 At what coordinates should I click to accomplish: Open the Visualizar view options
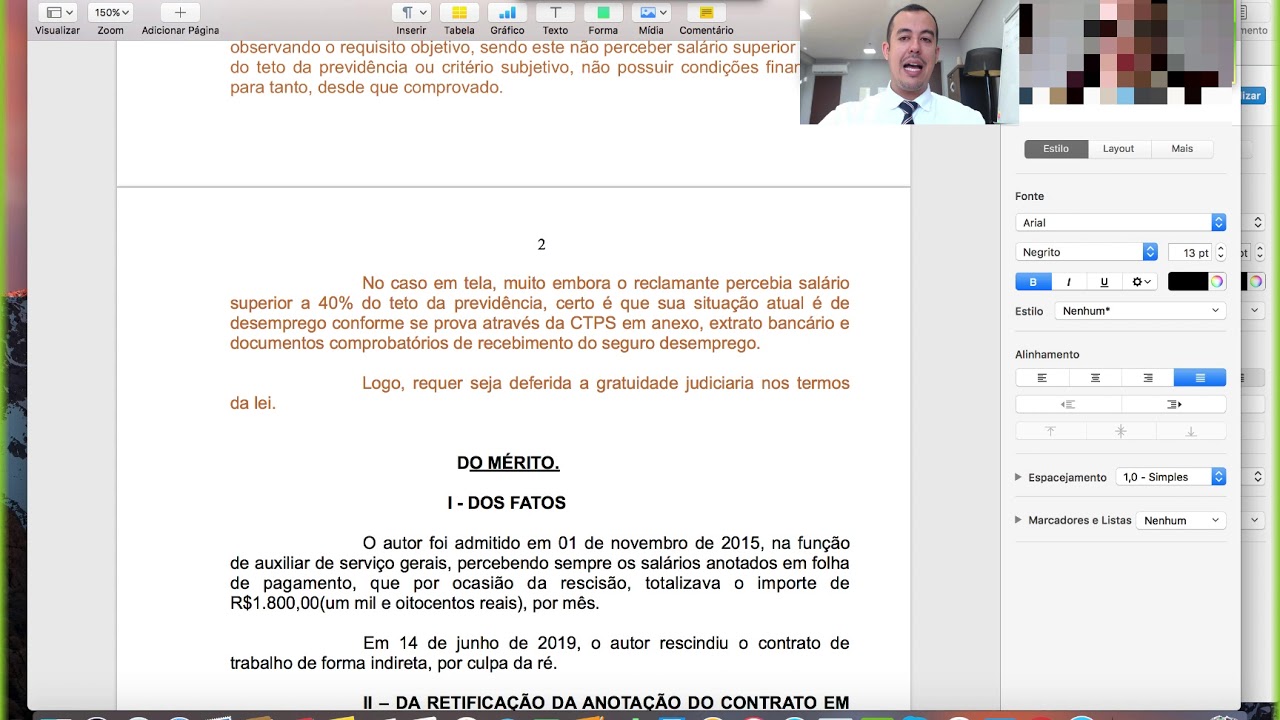tap(57, 13)
